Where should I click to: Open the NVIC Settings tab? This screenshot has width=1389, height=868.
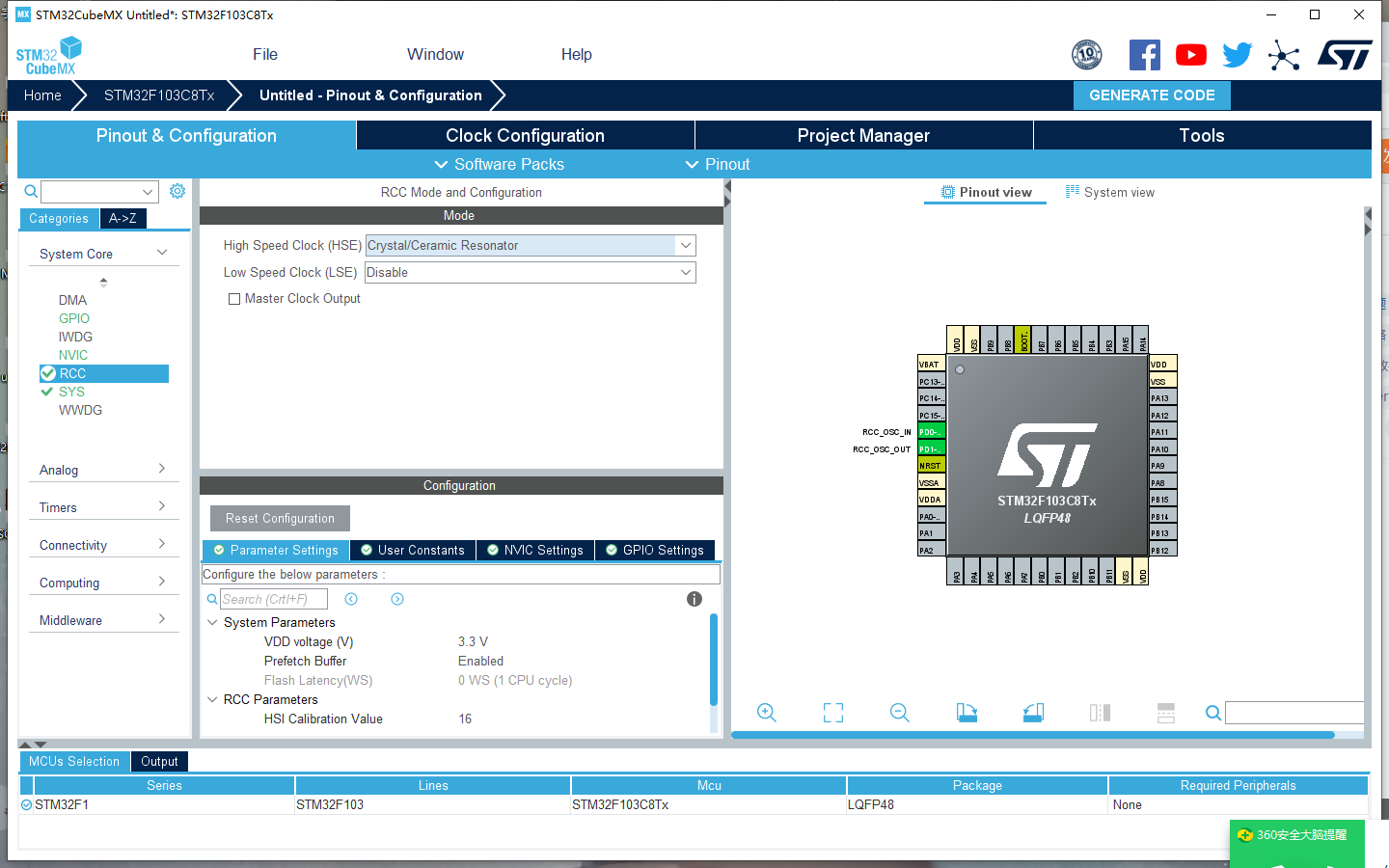coord(535,550)
